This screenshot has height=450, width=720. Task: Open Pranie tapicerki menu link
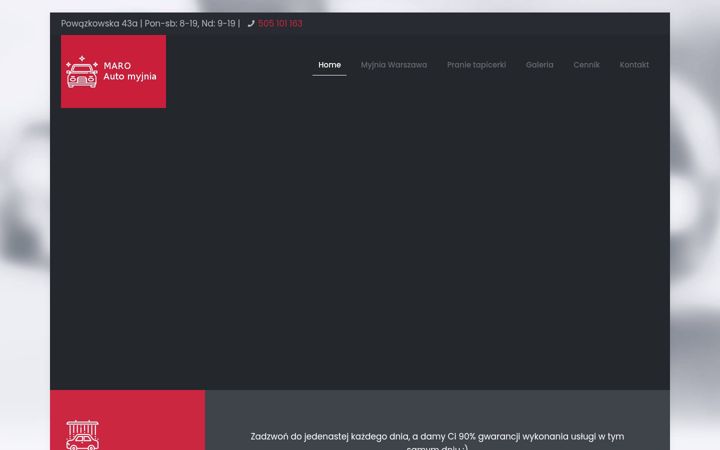476,65
